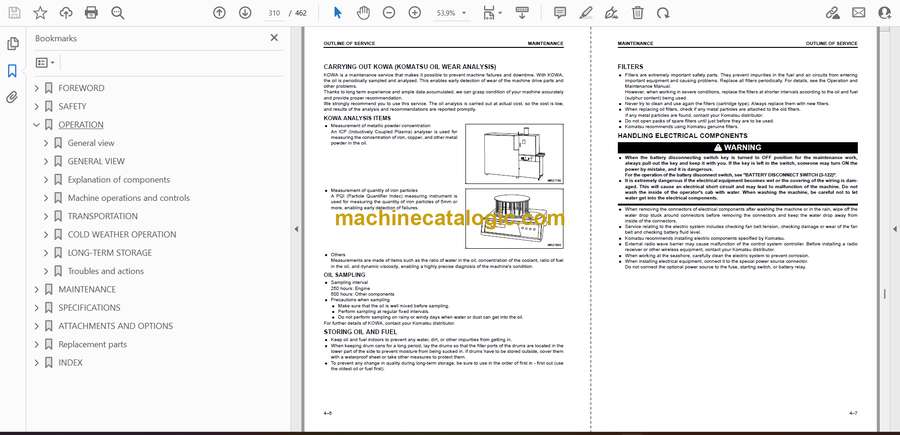Activate the Hand pan tool
The image size is (900, 435).
(363, 13)
